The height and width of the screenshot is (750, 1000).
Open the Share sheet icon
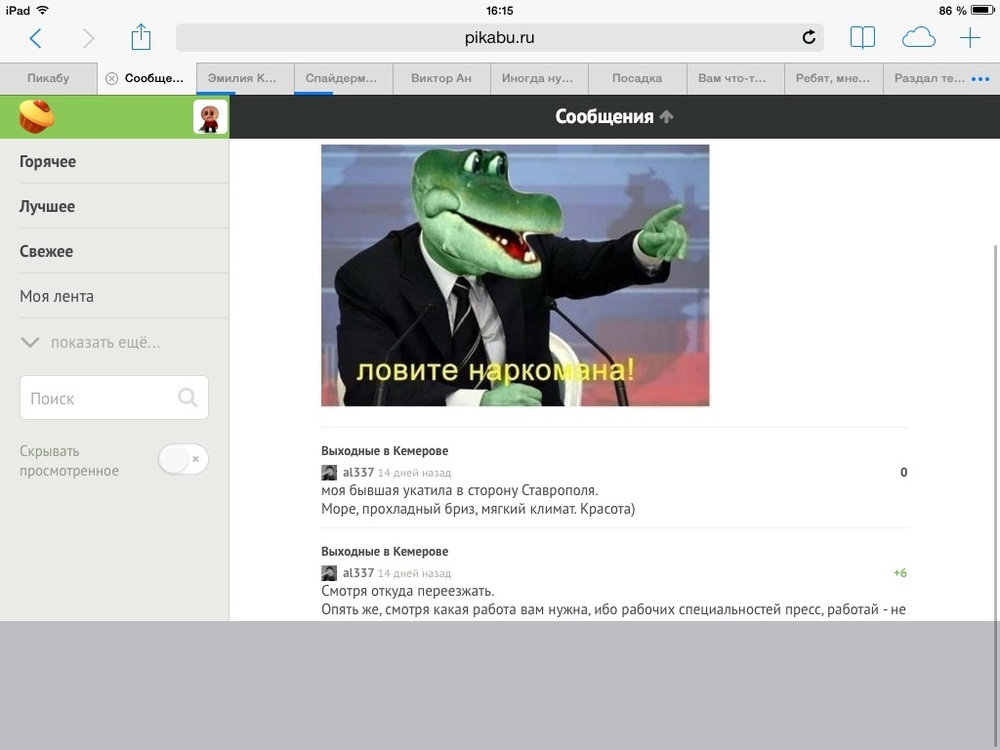tap(141, 38)
